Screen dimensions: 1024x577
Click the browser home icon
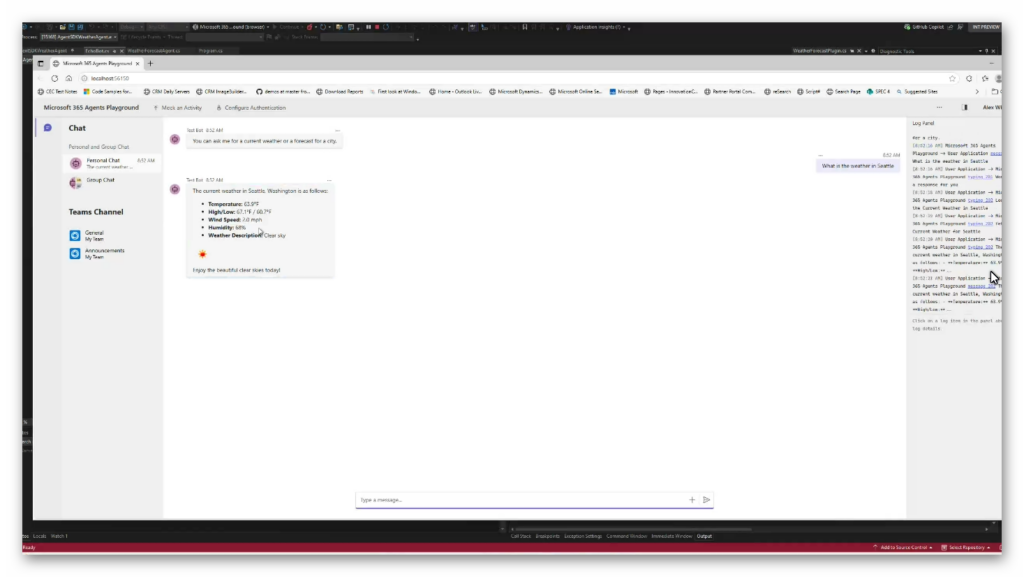pos(69,78)
